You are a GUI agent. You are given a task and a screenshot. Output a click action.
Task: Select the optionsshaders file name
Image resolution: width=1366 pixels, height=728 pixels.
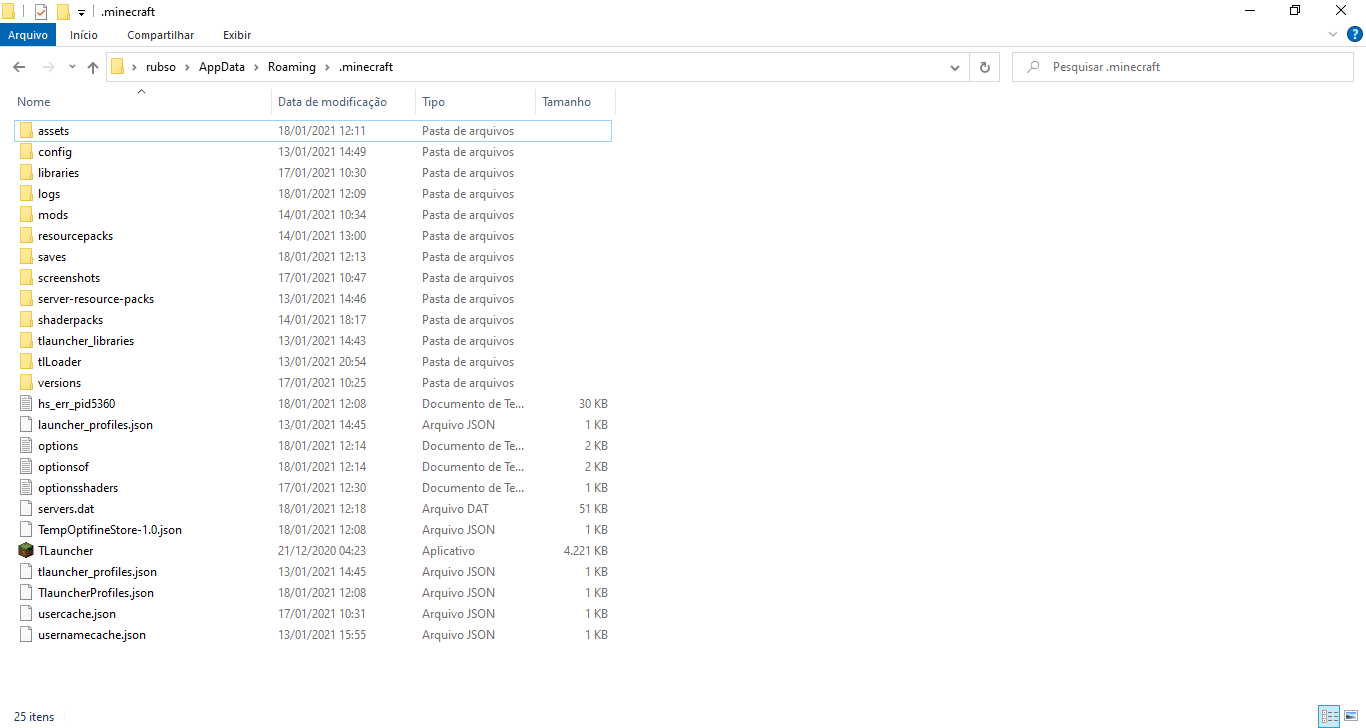tap(78, 488)
